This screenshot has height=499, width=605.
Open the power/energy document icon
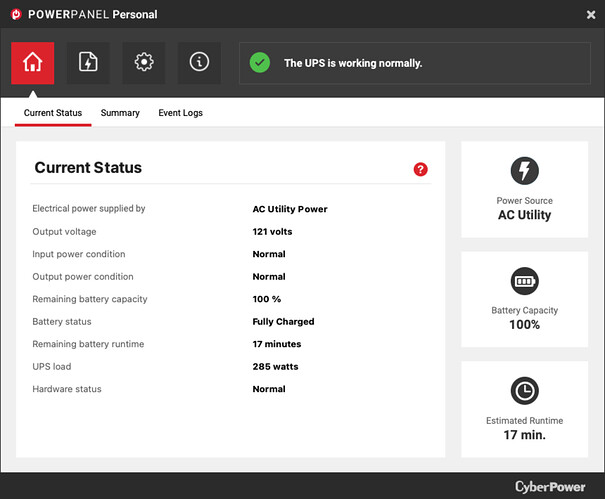88,63
